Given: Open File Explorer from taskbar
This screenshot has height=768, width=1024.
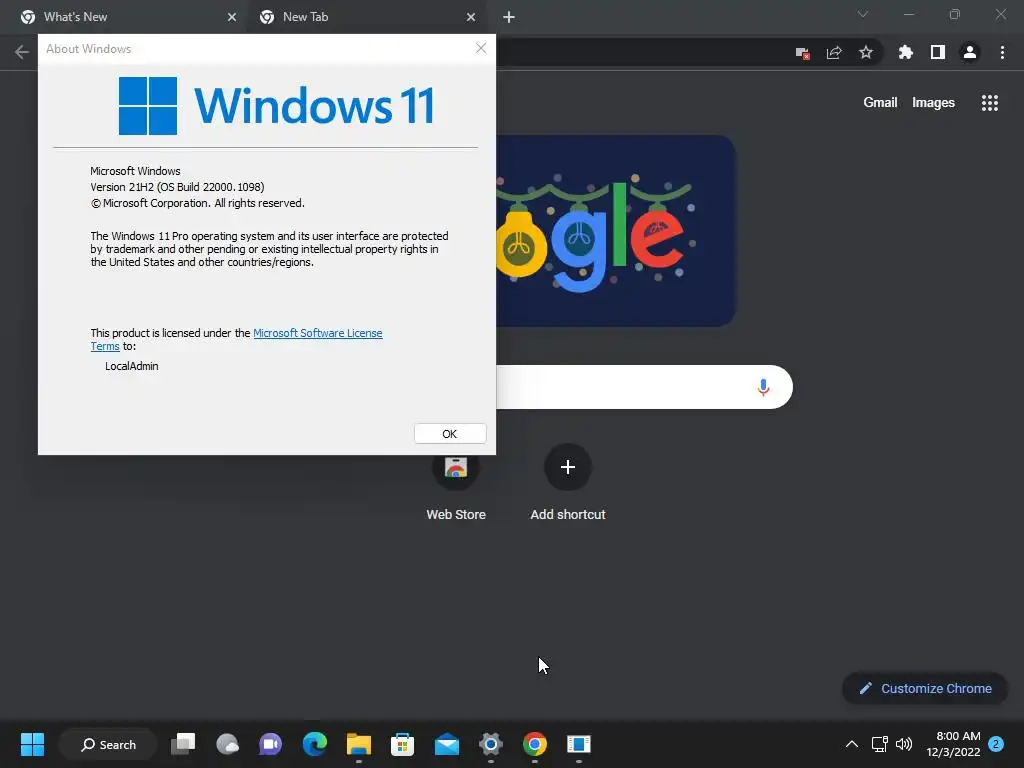Looking at the screenshot, I should tap(359, 744).
